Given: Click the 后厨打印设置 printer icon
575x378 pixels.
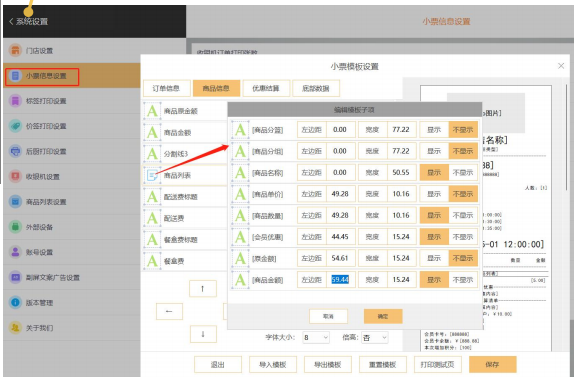Looking at the screenshot, I should (15, 151).
